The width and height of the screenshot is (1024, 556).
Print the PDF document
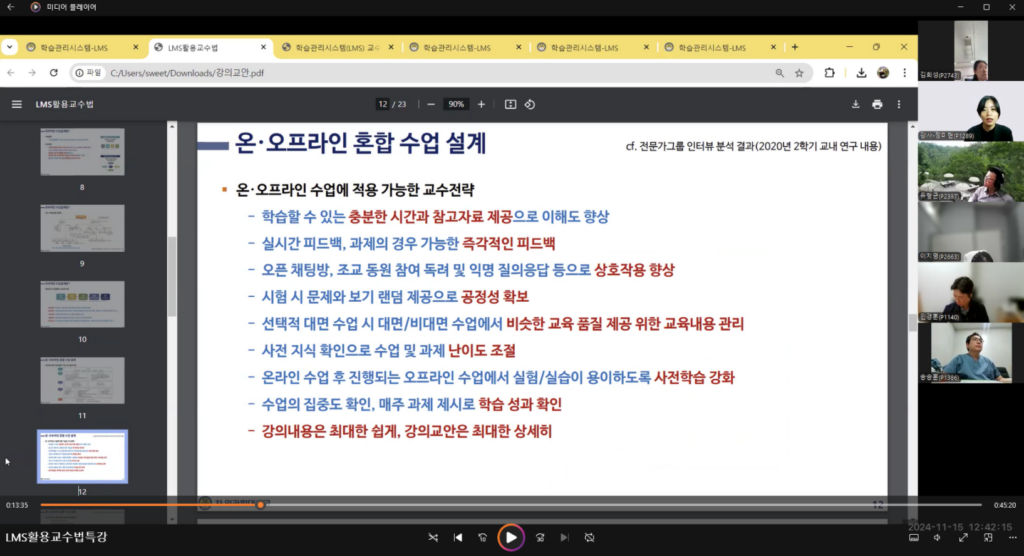[x=877, y=104]
